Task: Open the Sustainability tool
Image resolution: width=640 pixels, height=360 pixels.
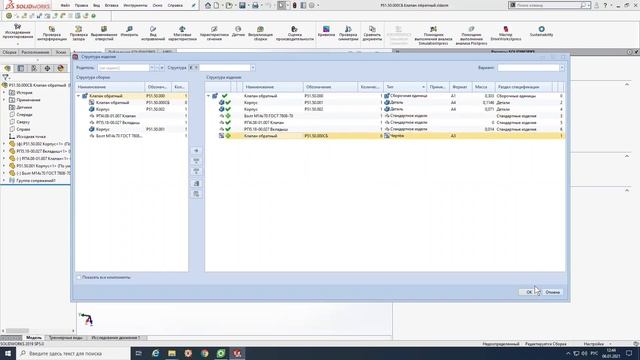Action: coord(541,32)
